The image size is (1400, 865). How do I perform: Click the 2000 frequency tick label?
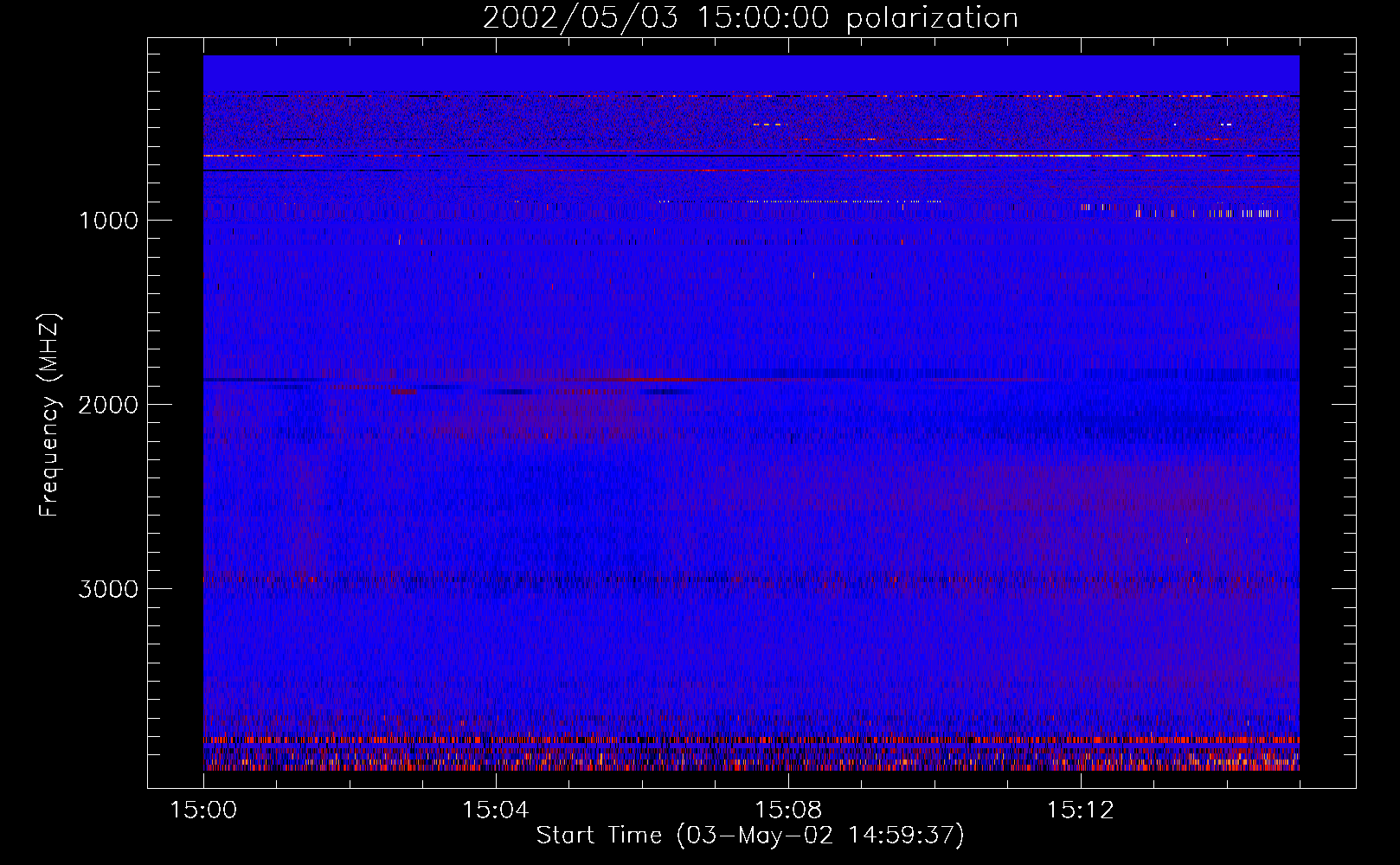(x=108, y=405)
